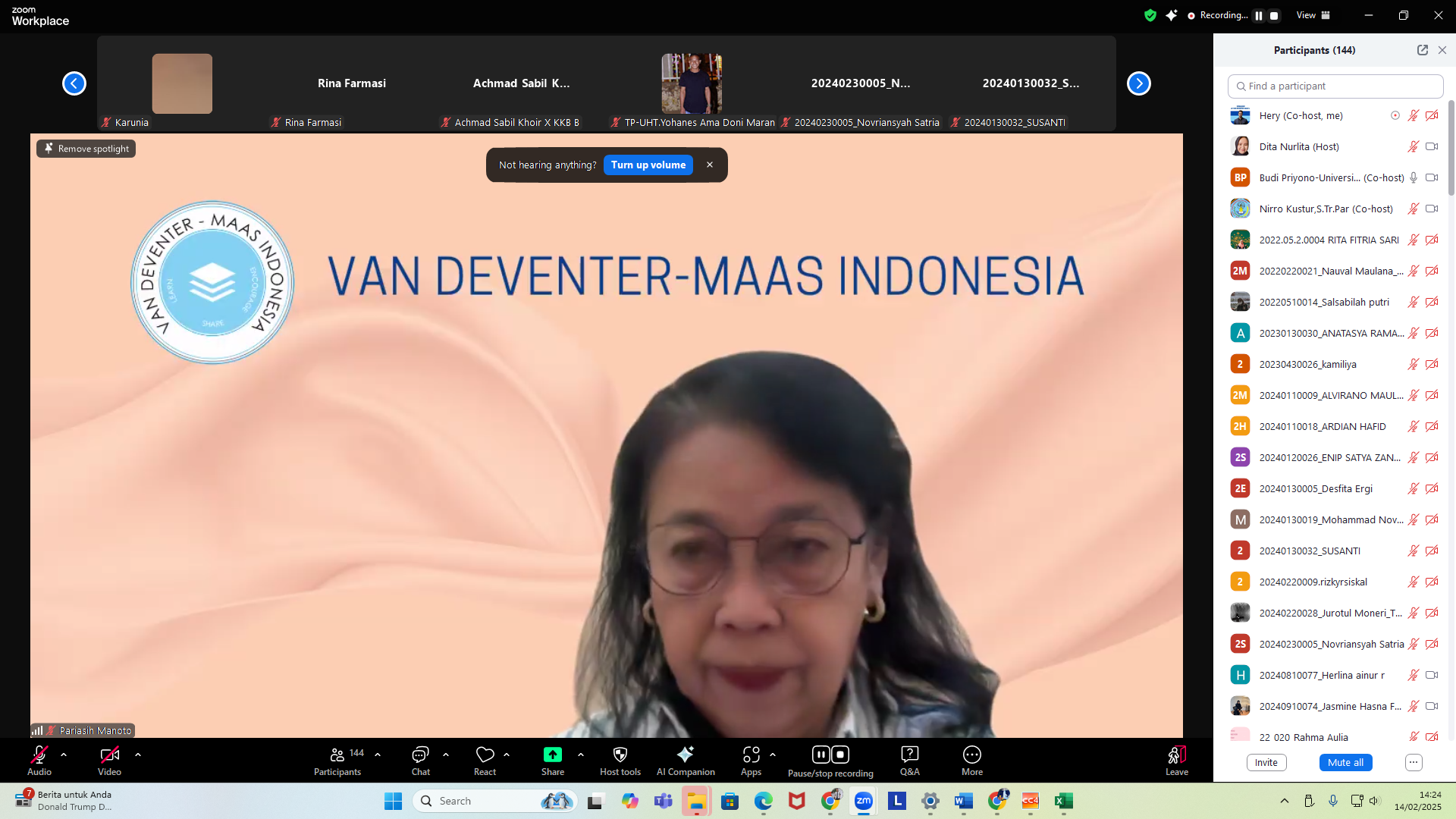1456x819 pixels.
Task: Open the Apps icon in toolbar
Action: pos(751,755)
